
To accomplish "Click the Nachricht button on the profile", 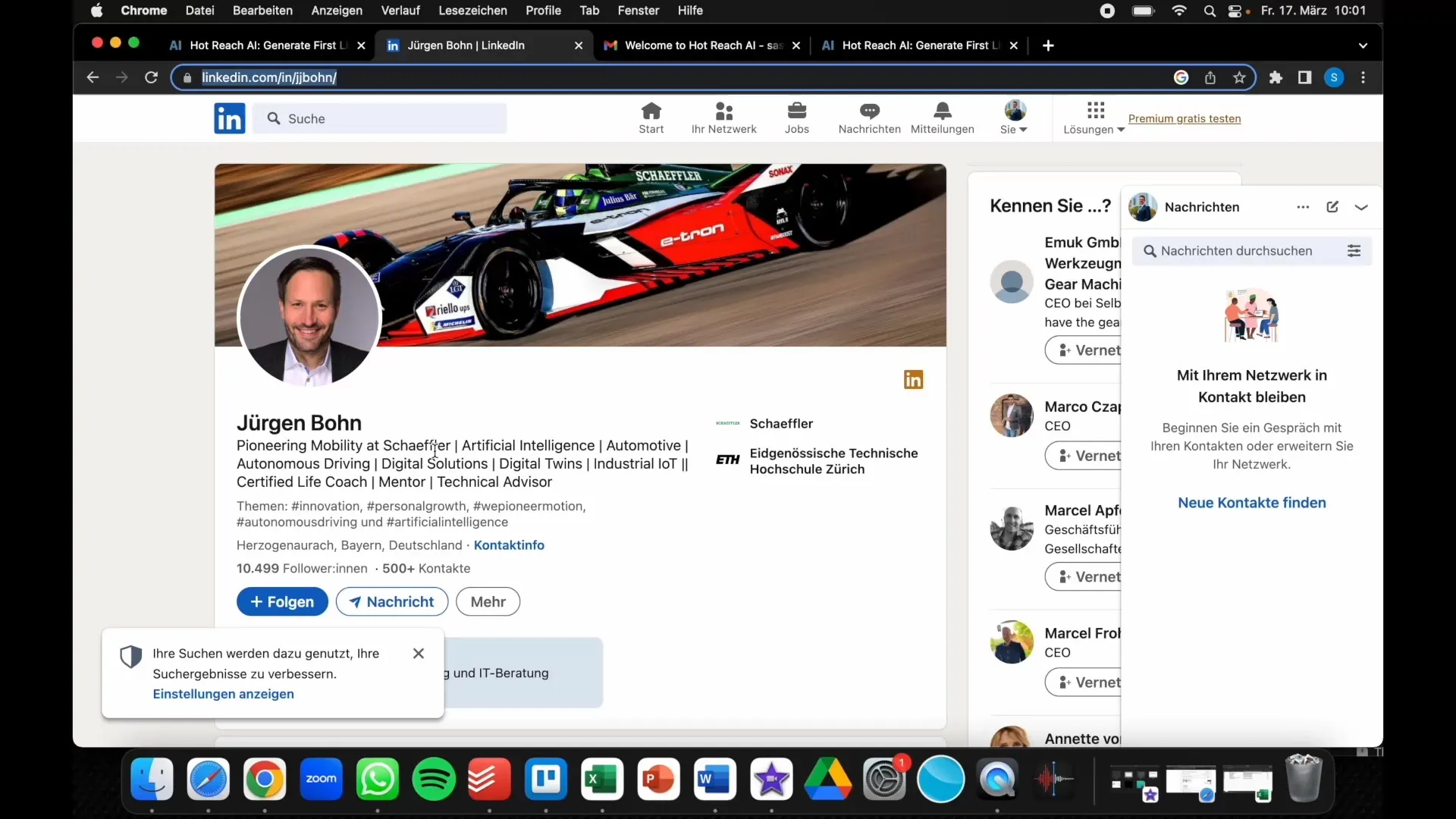I will click(392, 602).
